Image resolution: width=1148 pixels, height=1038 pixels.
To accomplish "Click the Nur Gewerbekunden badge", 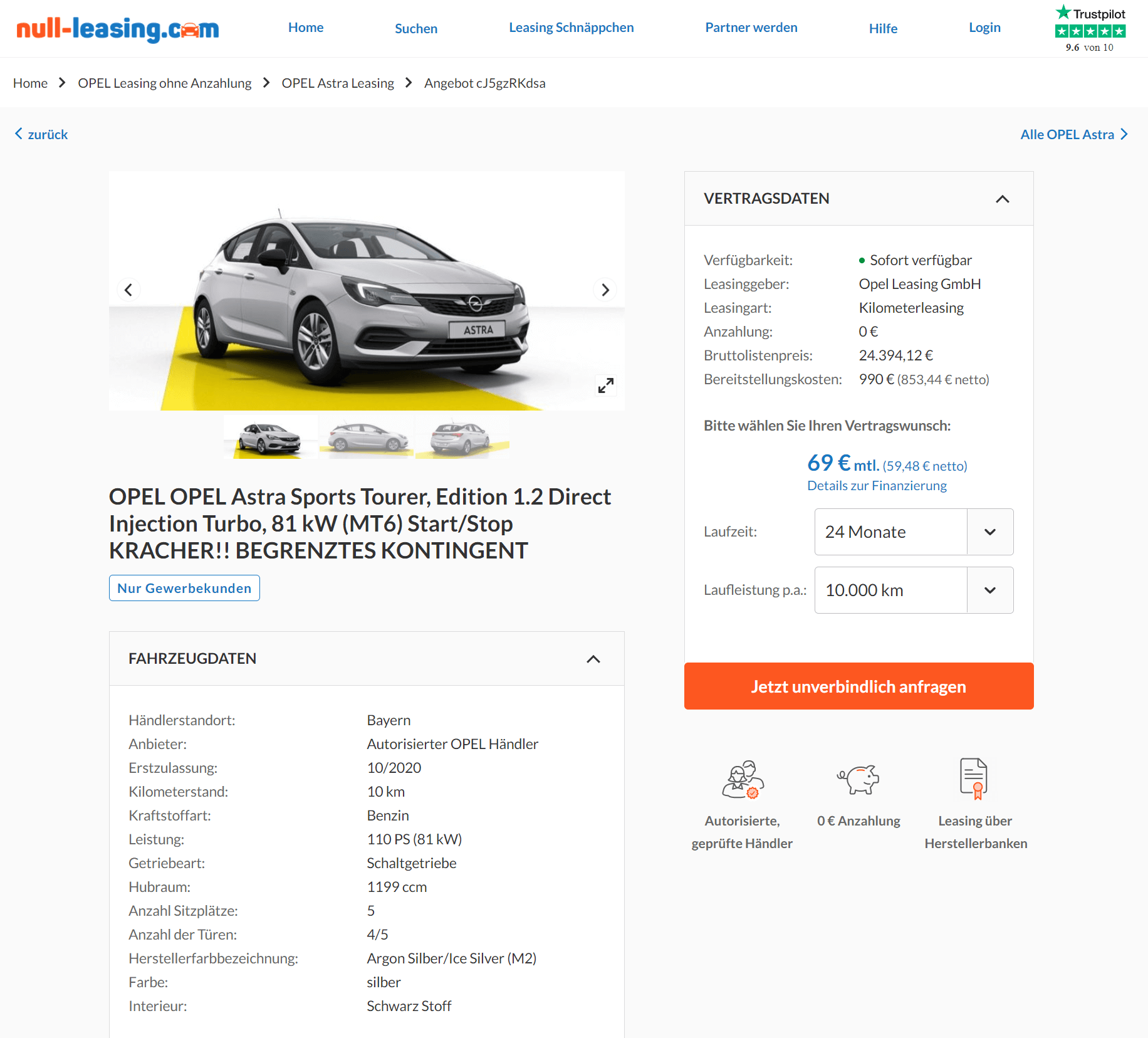I will (184, 588).
